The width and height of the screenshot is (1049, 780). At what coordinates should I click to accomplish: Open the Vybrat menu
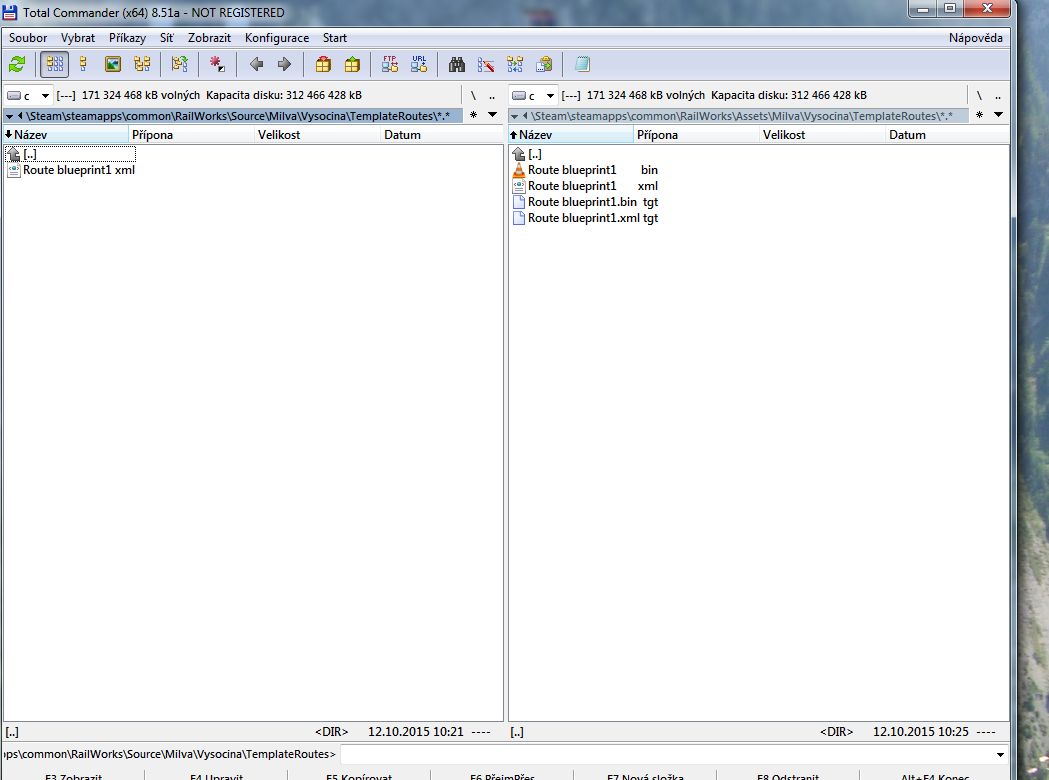pos(78,38)
